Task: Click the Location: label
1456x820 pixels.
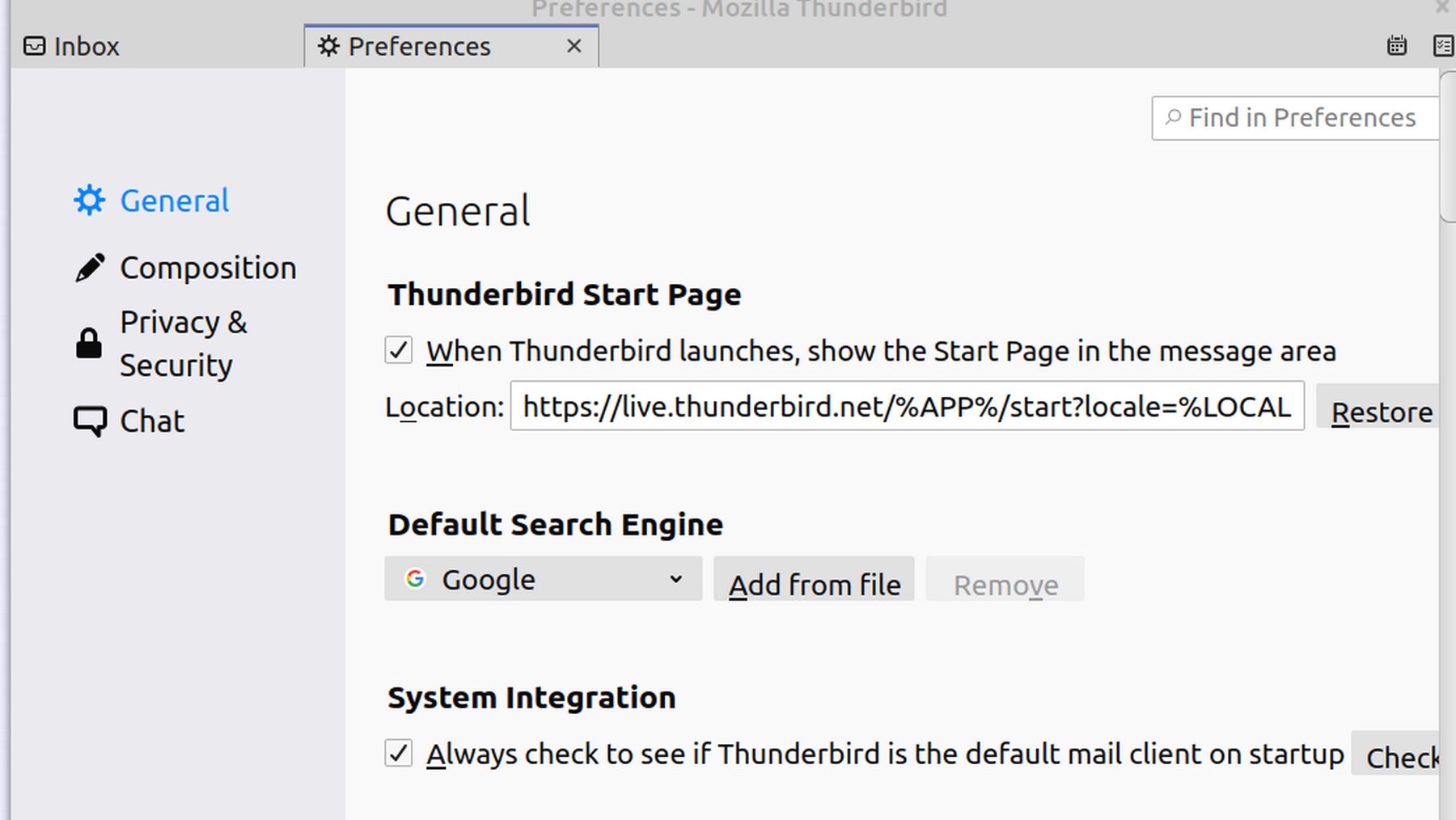Action: click(x=445, y=407)
